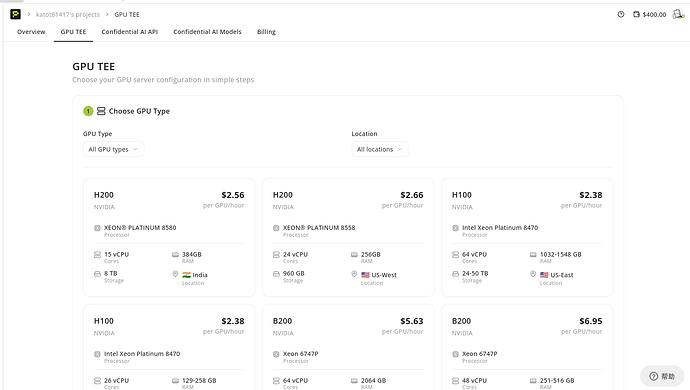Click the India flag location icon
690x390 pixels.
187,275
